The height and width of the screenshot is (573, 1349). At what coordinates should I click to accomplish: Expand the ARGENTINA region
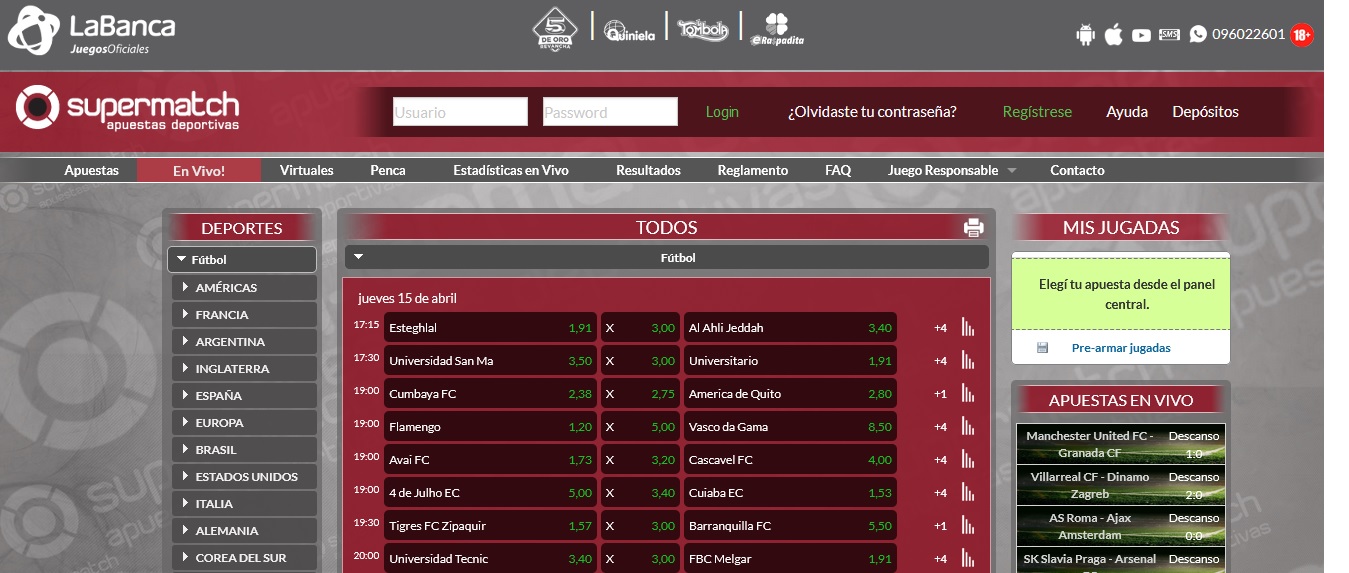point(244,341)
